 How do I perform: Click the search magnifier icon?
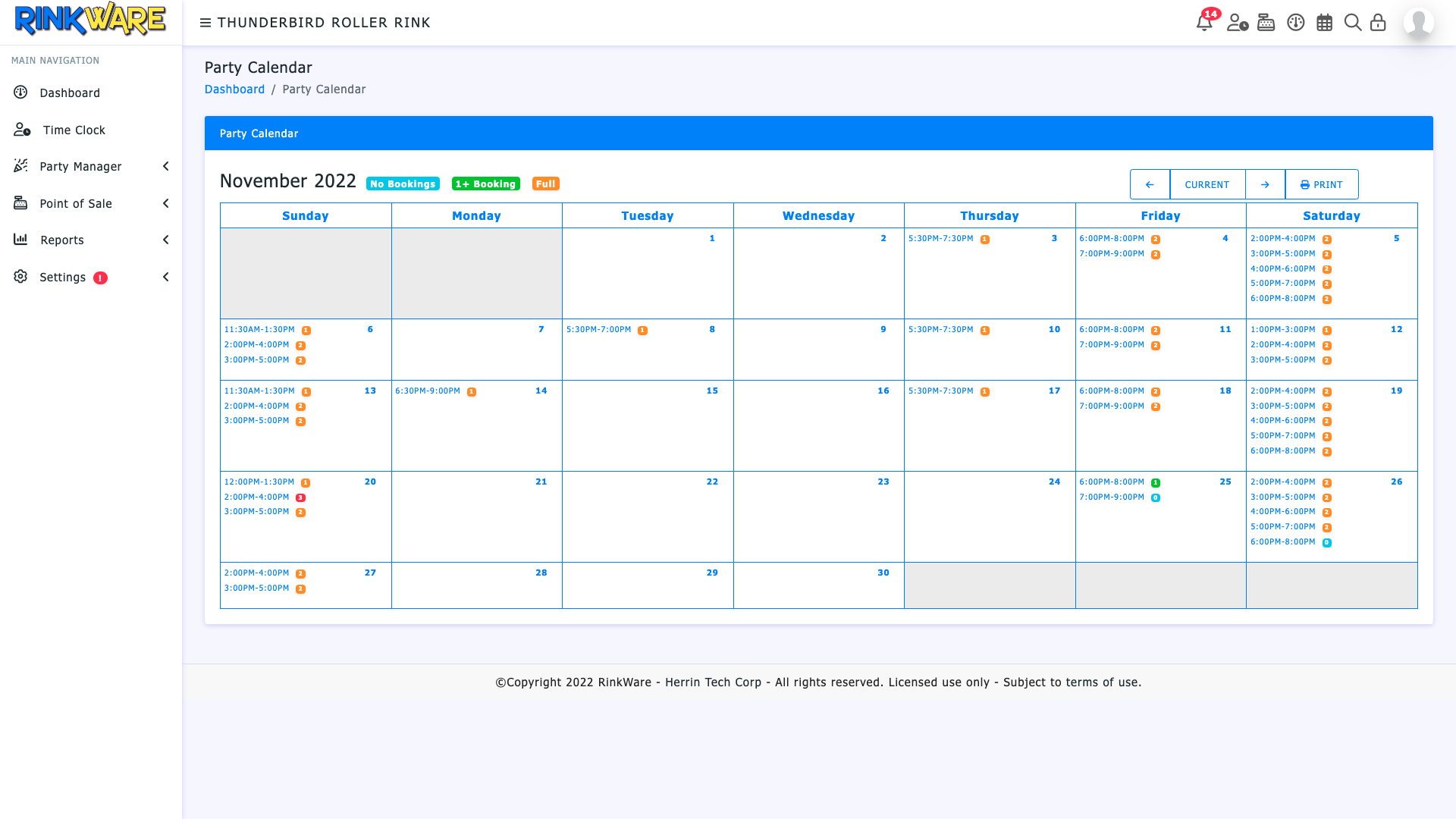coord(1353,23)
